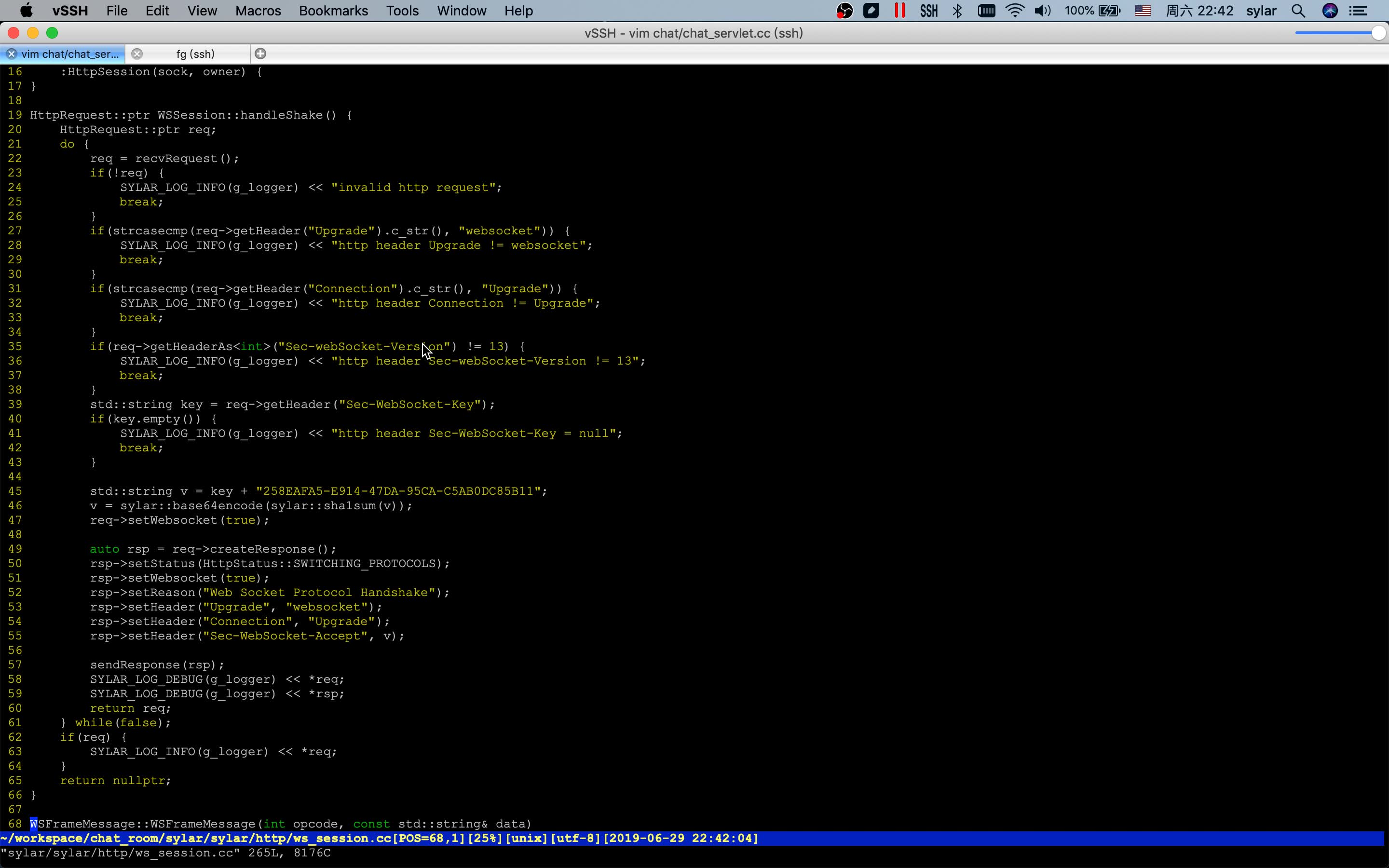The width and height of the screenshot is (1389, 868).
Task: Open the volume control menu
Action: (1042, 10)
